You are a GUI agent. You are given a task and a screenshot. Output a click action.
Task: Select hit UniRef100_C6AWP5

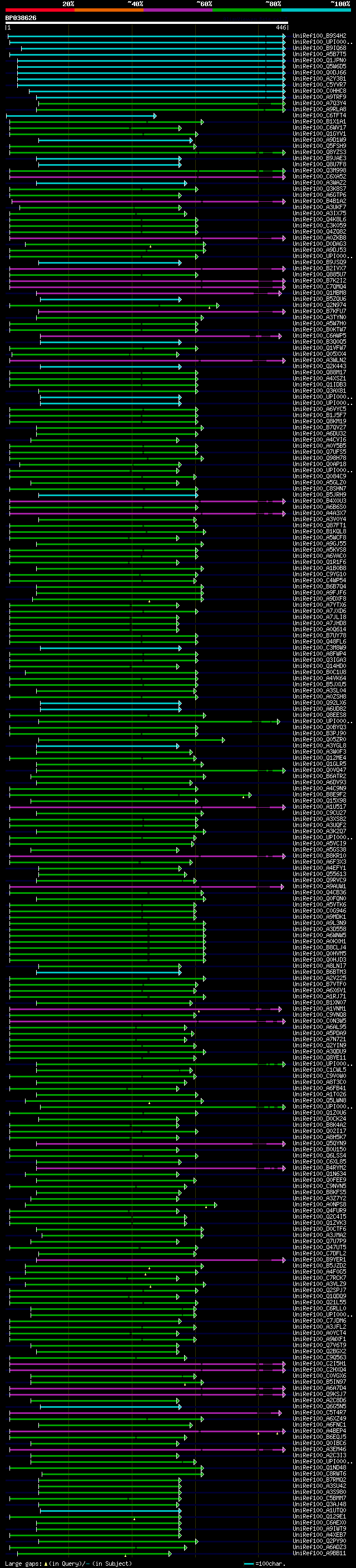pos(319,336)
